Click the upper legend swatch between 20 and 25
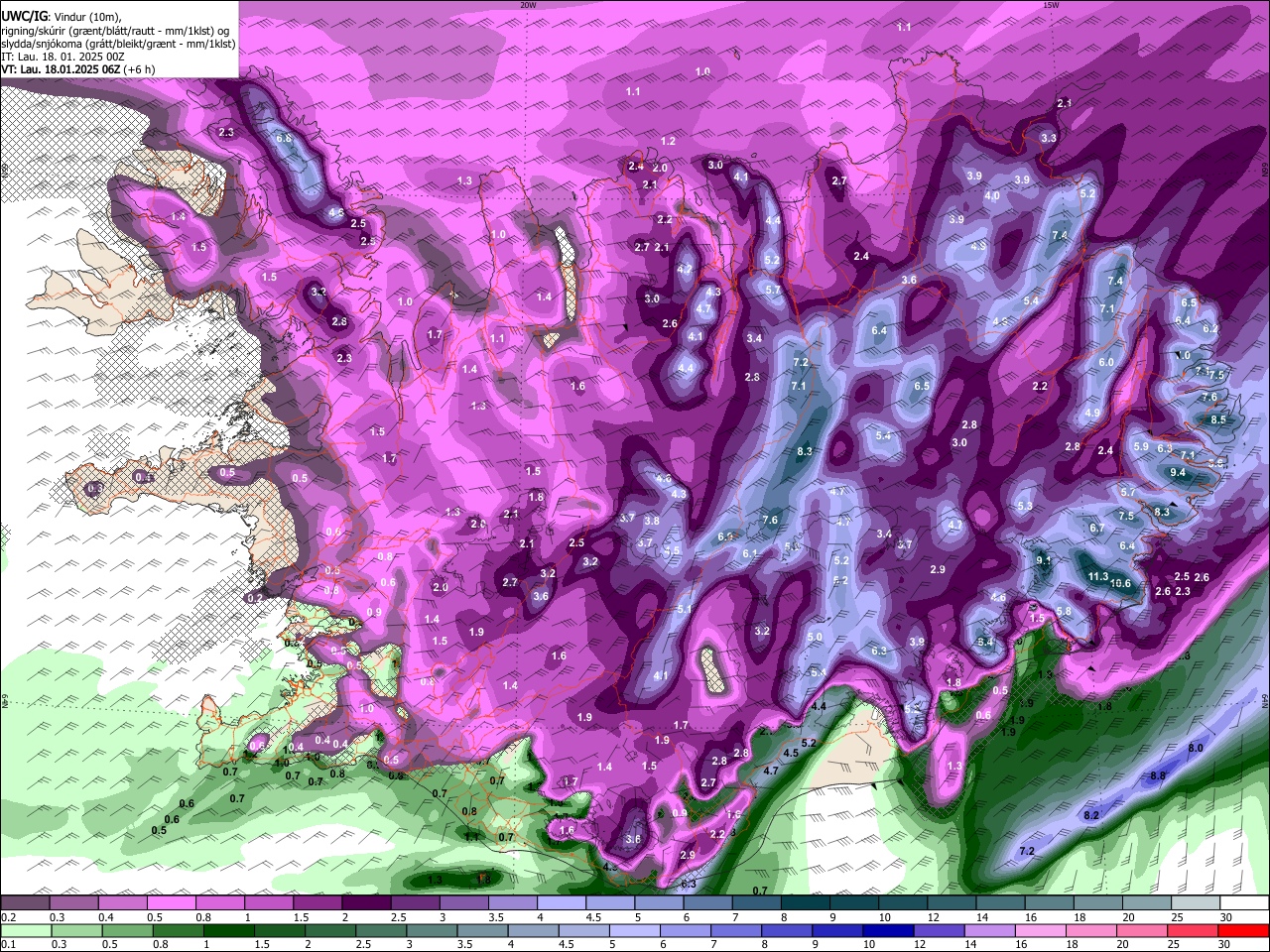Image resolution: width=1270 pixels, height=952 pixels. pos(1147,902)
